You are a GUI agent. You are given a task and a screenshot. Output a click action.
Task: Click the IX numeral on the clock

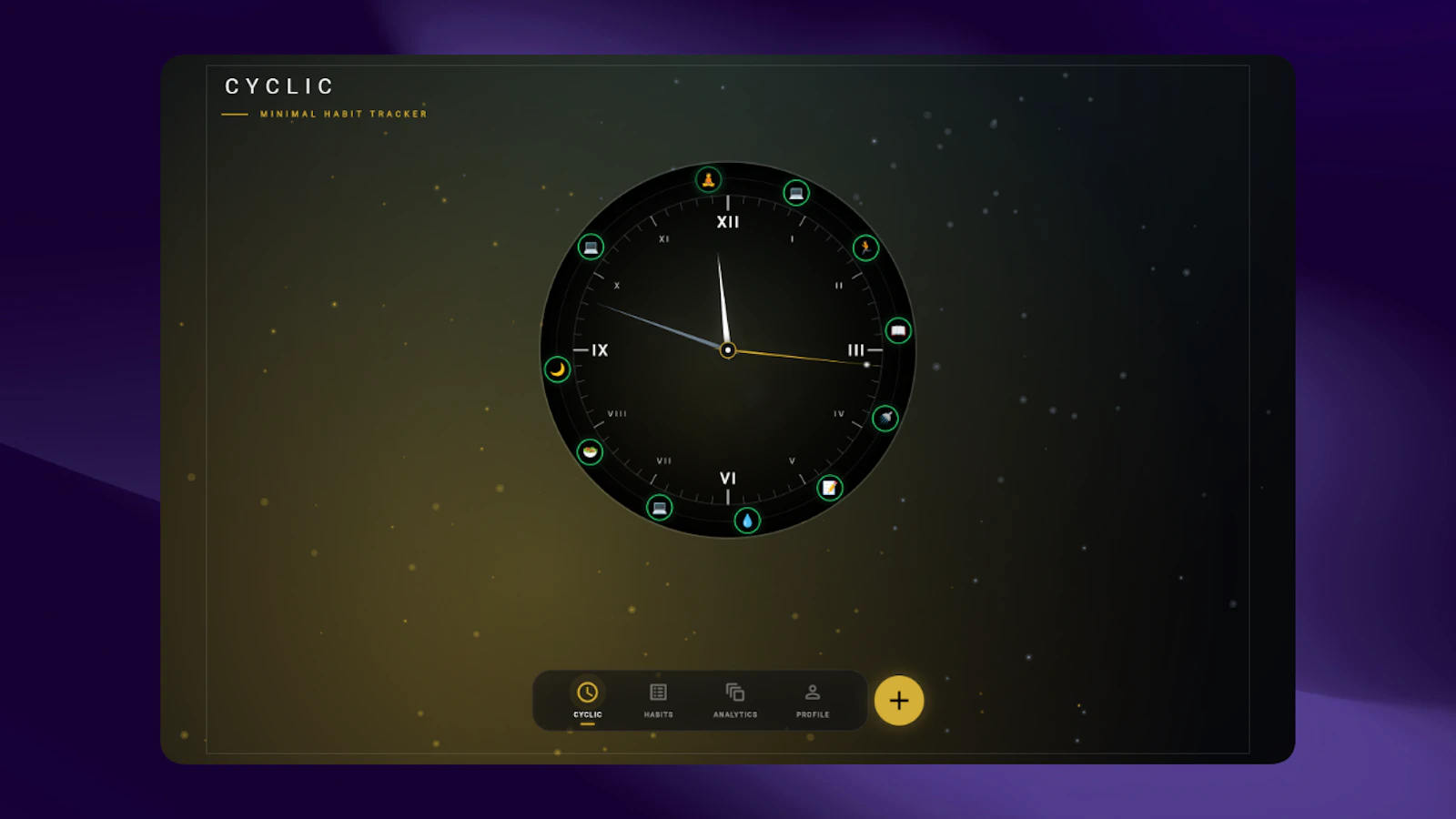(600, 350)
